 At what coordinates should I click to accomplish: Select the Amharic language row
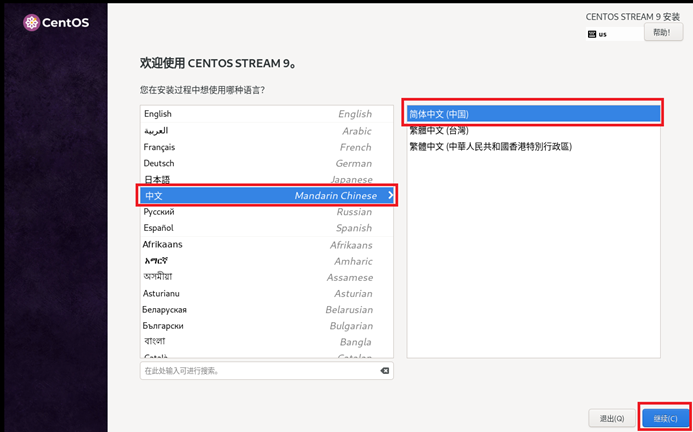[x=267, y=261]
